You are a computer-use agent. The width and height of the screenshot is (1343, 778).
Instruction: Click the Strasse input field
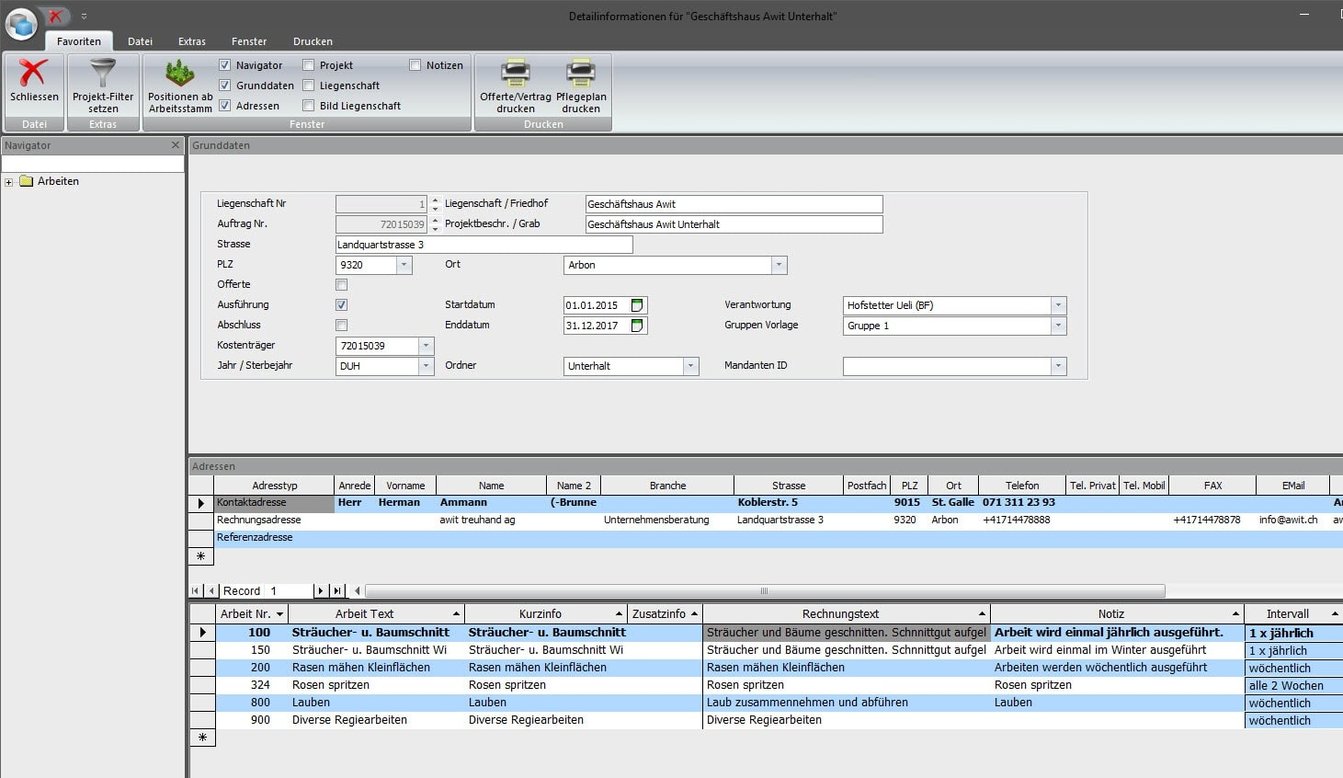click(x=484, y=245)
